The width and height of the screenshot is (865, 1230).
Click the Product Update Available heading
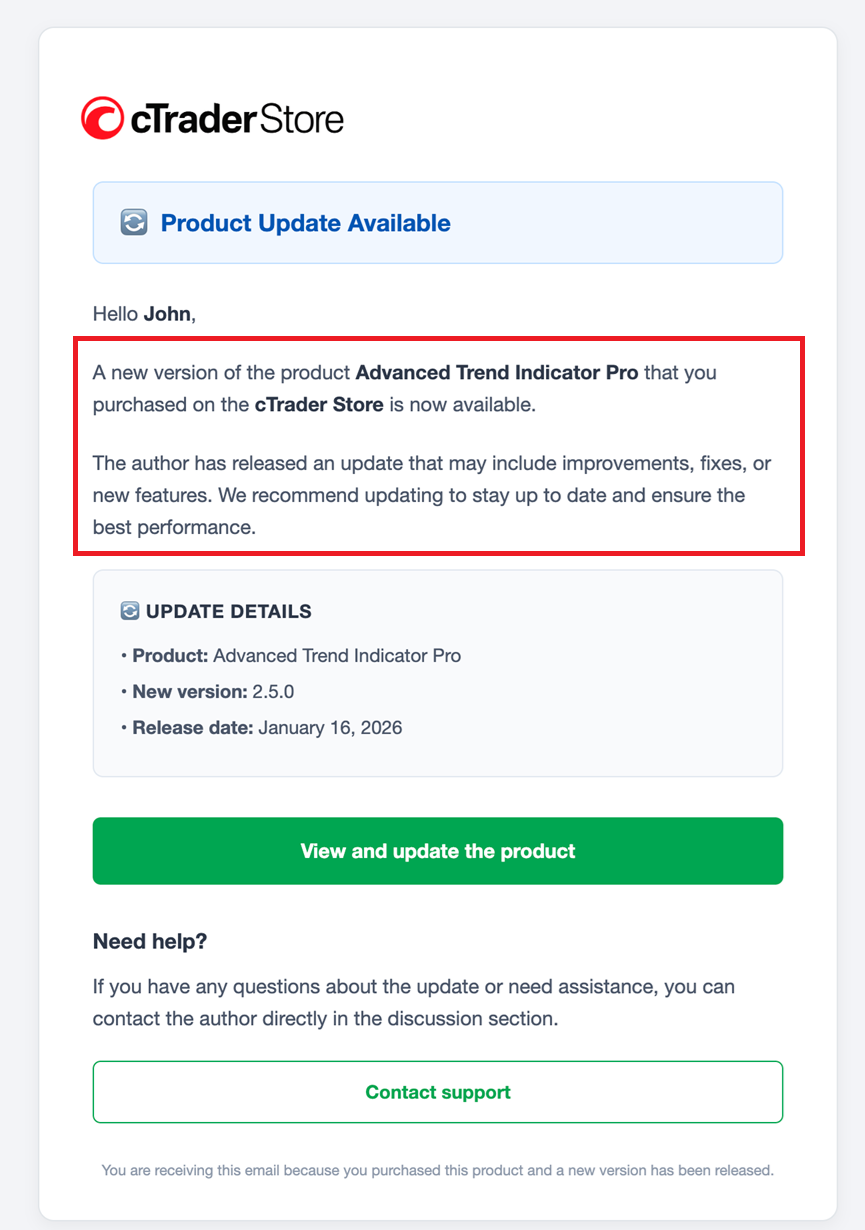coord(305,223)
